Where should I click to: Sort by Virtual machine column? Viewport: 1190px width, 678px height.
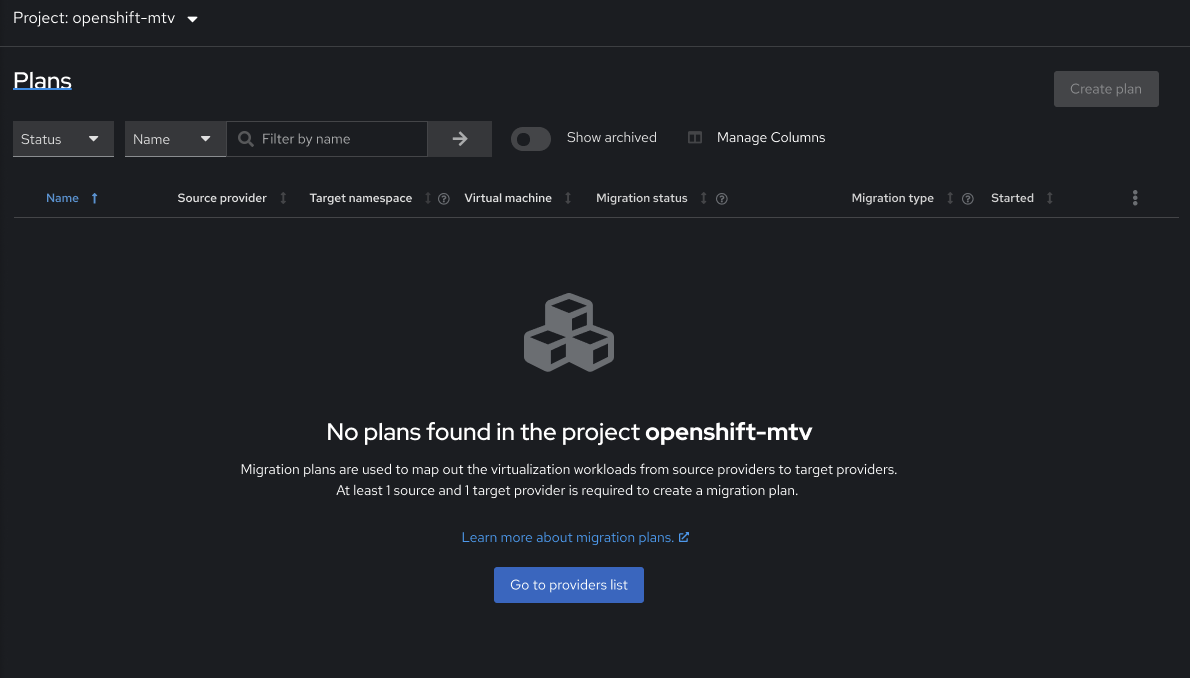(508, 198)
